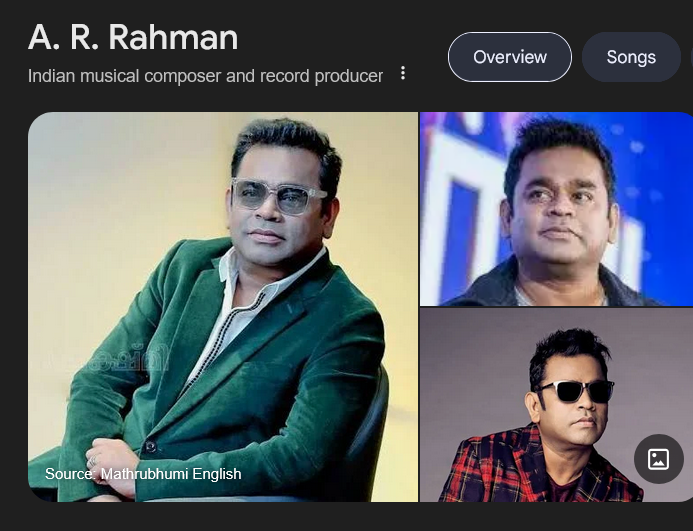This screenshot has width=693, height=531.
Task: Open the red plaid jacket photo
Action: coord(556,405)
